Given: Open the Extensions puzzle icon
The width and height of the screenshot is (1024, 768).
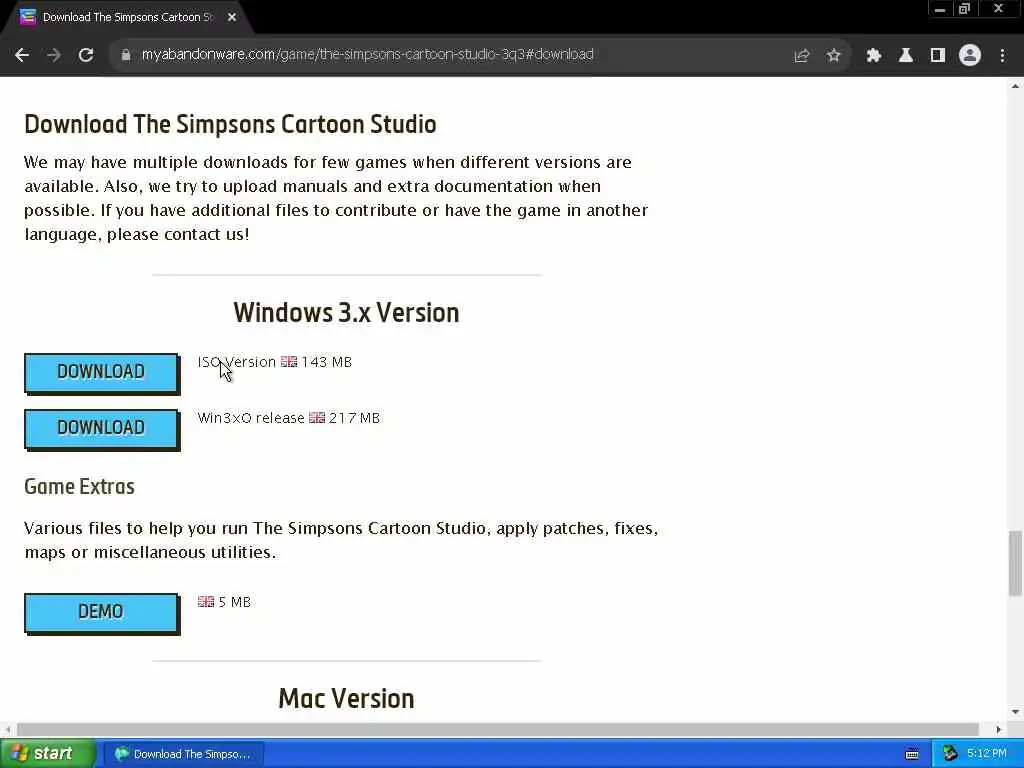Looking at the screenshot, I should [x=873, y=56].
